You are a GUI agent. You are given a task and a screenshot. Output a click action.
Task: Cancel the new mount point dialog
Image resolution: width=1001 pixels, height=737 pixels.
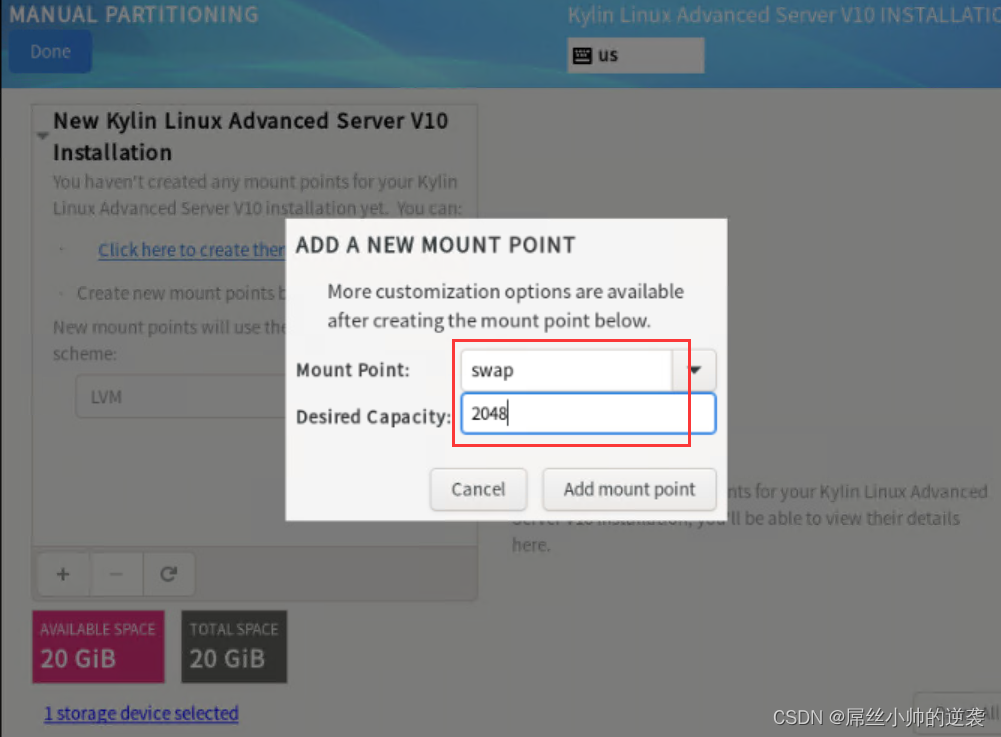pos(478,489)
